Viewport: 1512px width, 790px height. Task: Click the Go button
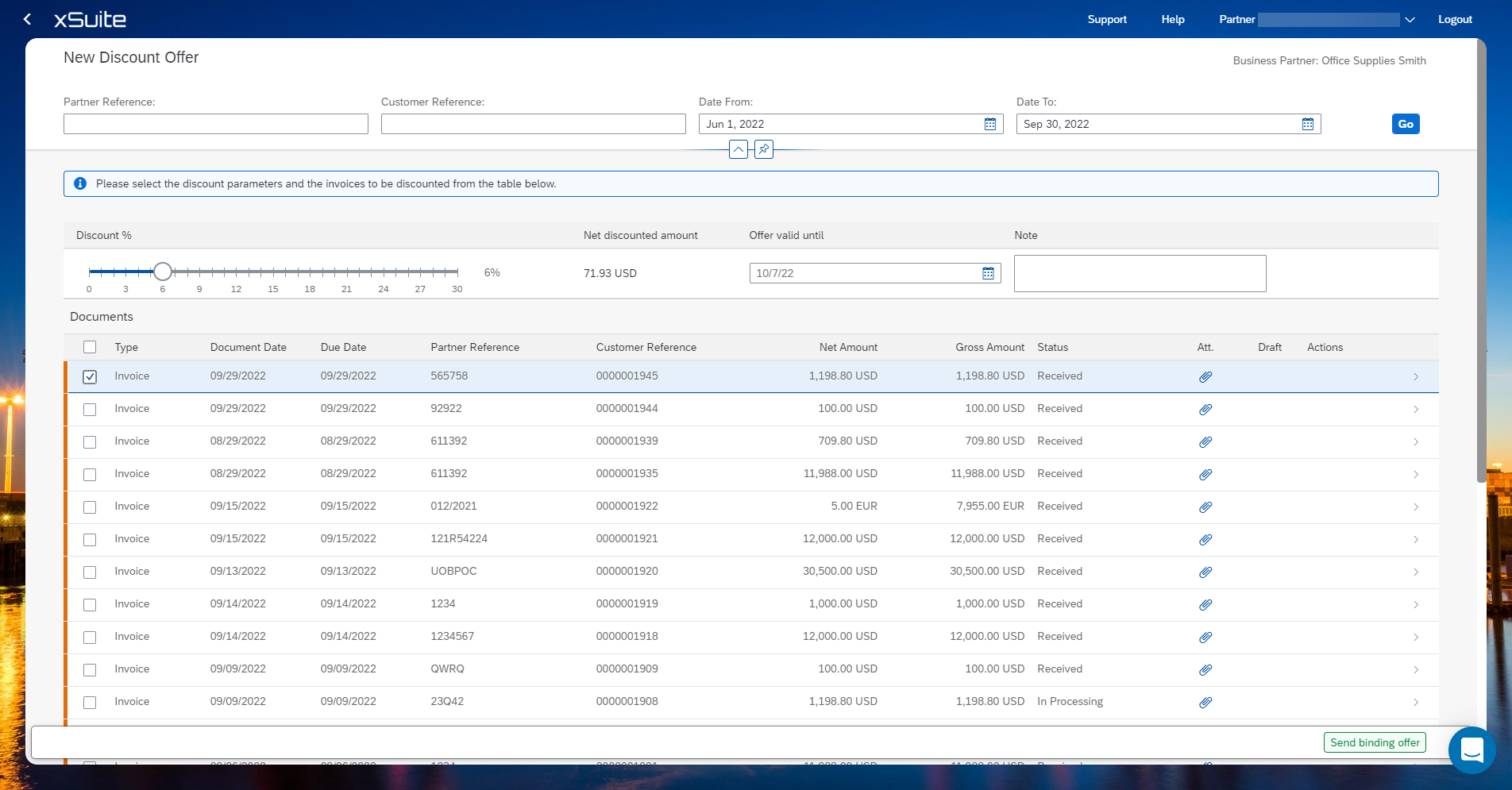coord(1405,124)
